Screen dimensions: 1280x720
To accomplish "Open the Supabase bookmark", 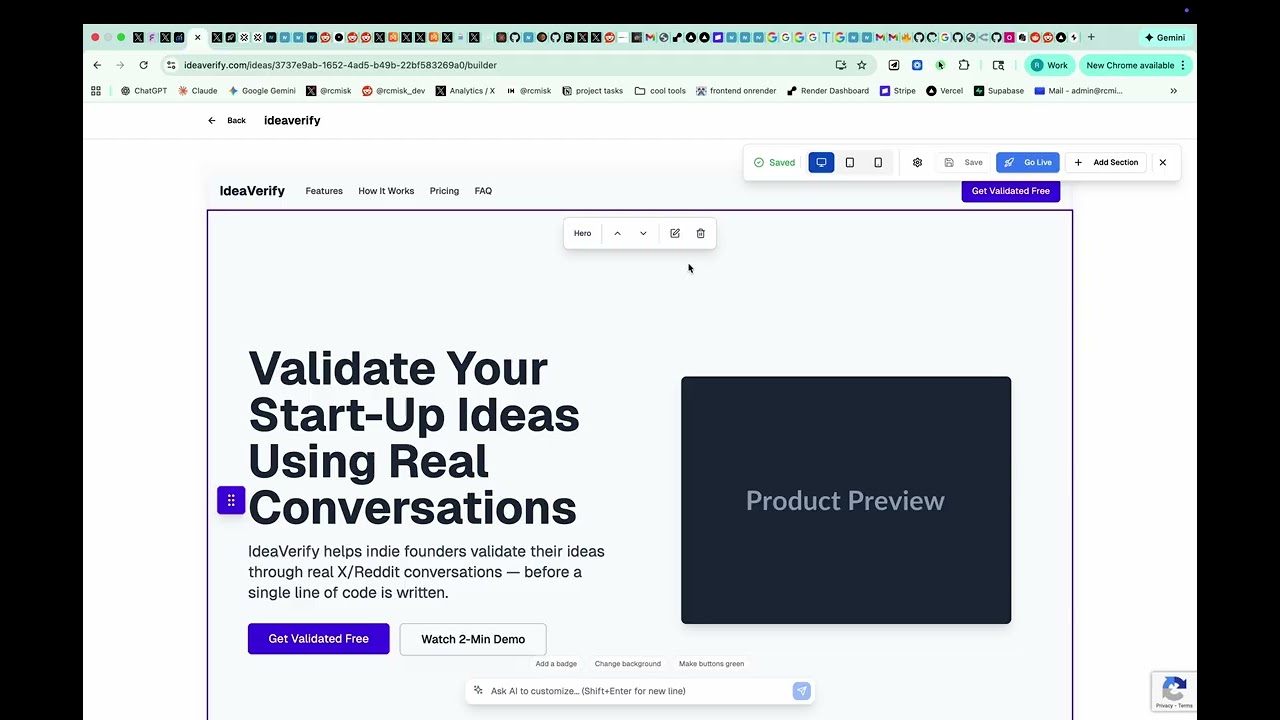I will pos(998,91).
